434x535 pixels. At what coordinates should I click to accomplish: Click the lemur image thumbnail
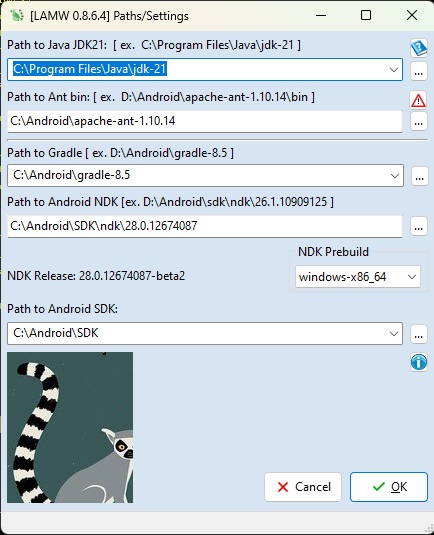[x=70, y=428]
